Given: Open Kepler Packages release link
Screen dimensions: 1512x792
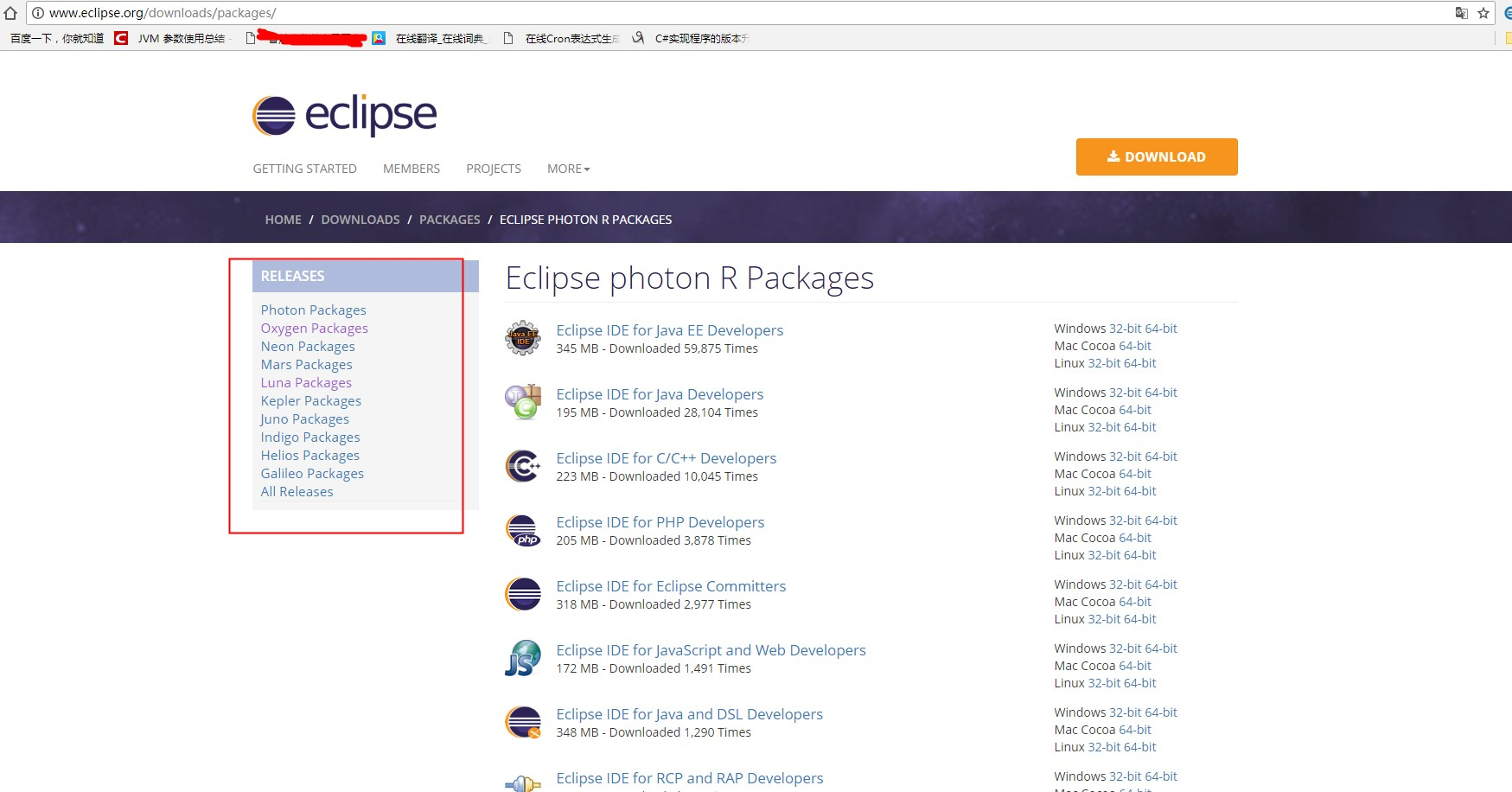Looking at the screenshot, I should coord(311,400).
